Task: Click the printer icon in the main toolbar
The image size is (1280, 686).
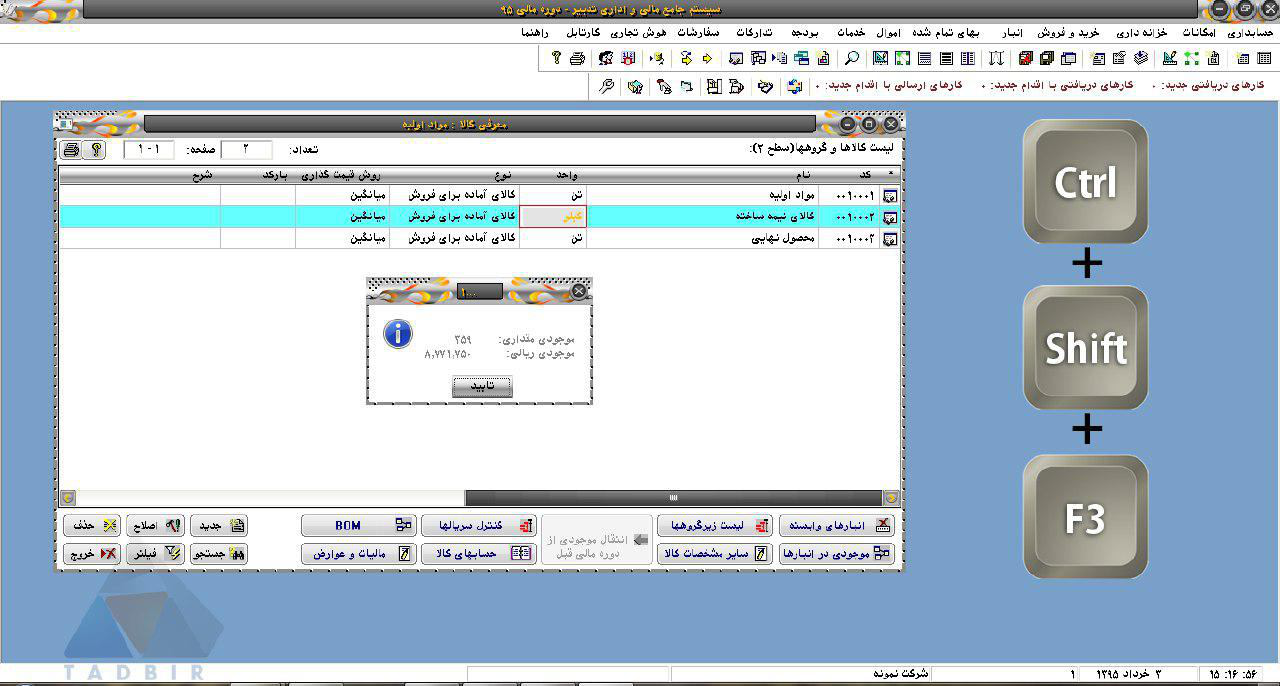Action: (577, 58)
